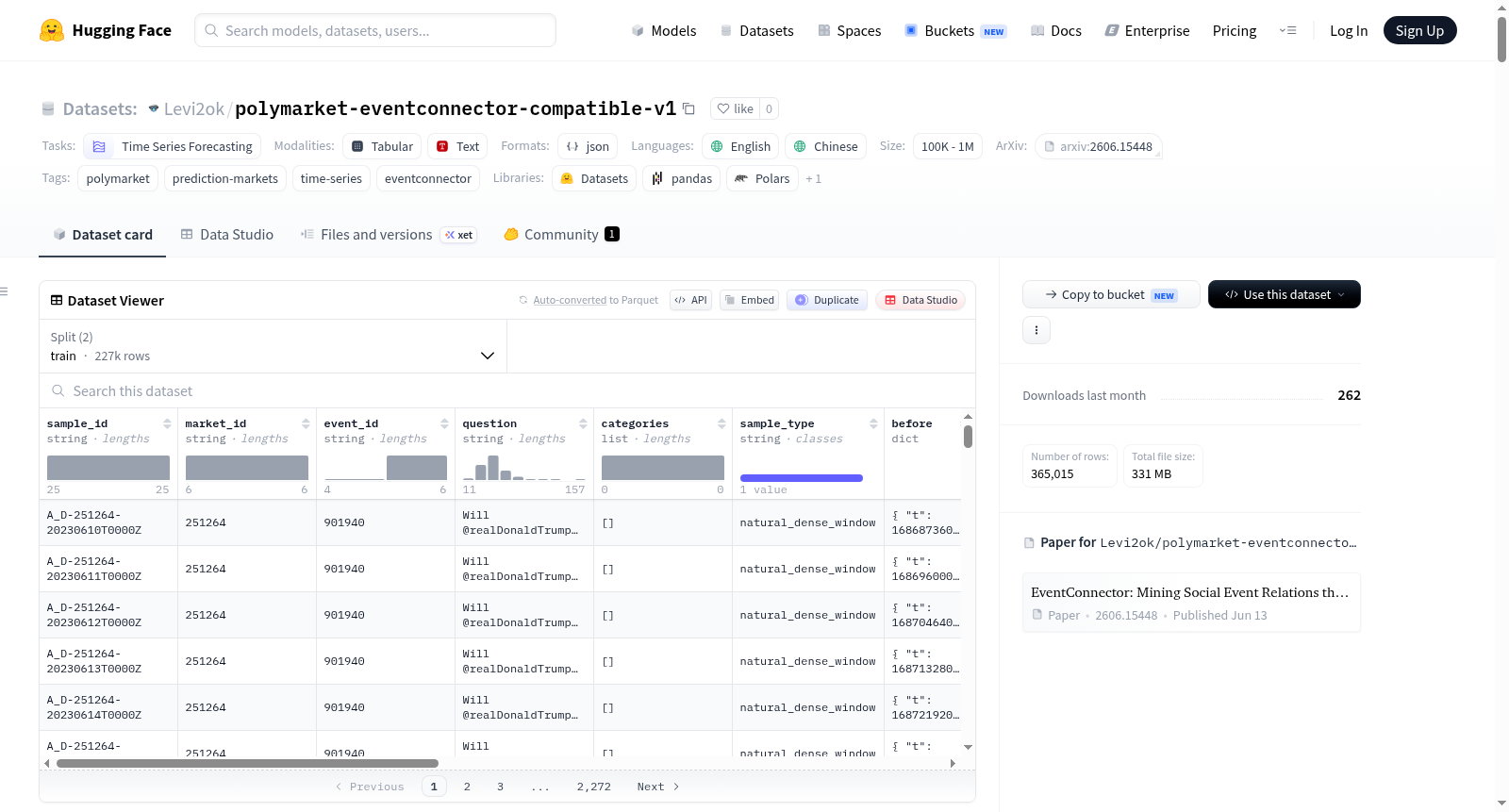Go to Models in the top navigation
This screenshot has width=1509, height=812.
tap(664, 31)
